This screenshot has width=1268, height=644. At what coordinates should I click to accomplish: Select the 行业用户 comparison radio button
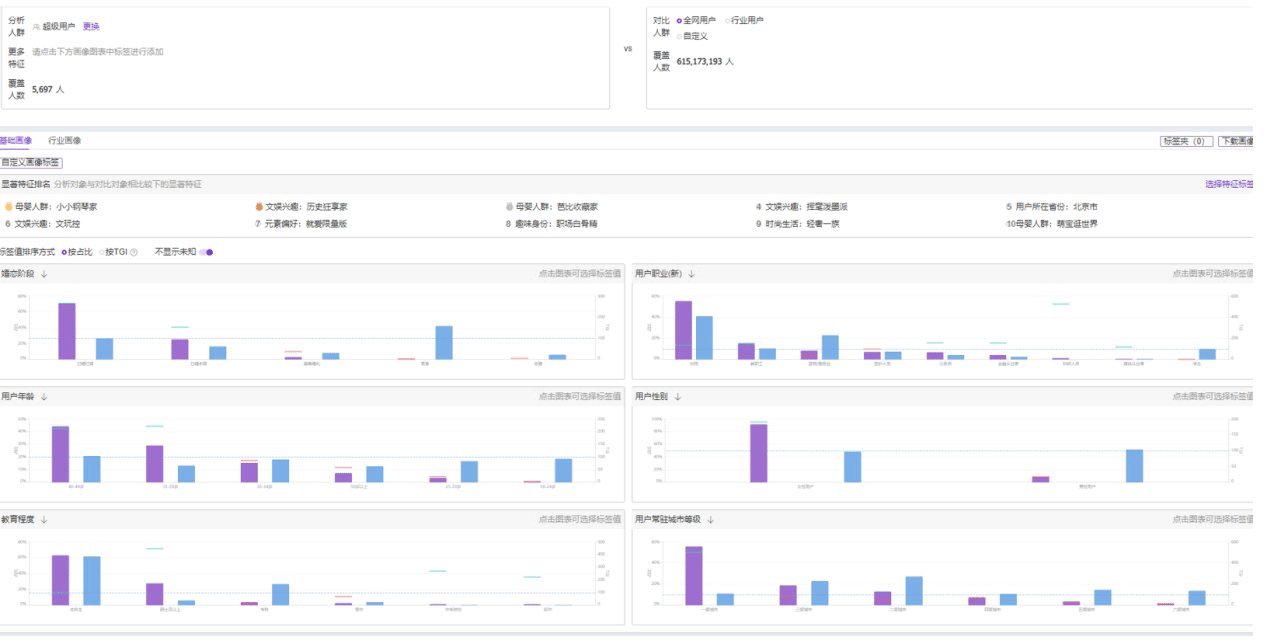click(x=728, y=20)
